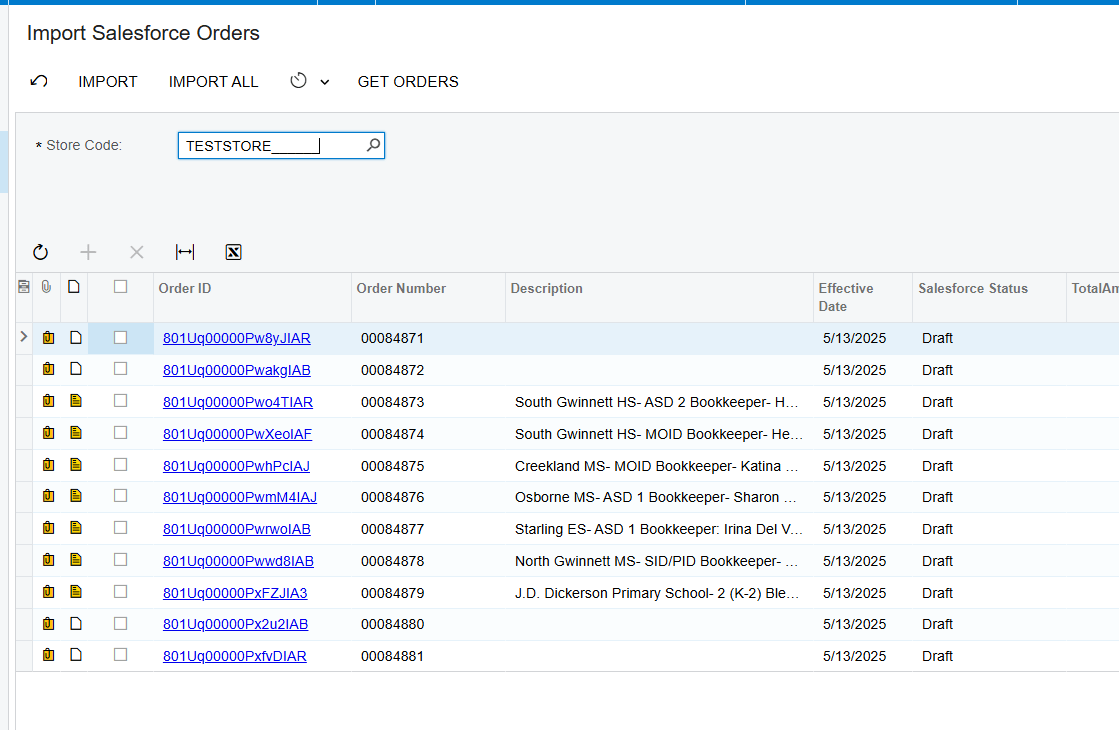Open filled note icon for order 00084873
Screen dimensions: 1119x730
pyautogui.click(x=76, y=401)
